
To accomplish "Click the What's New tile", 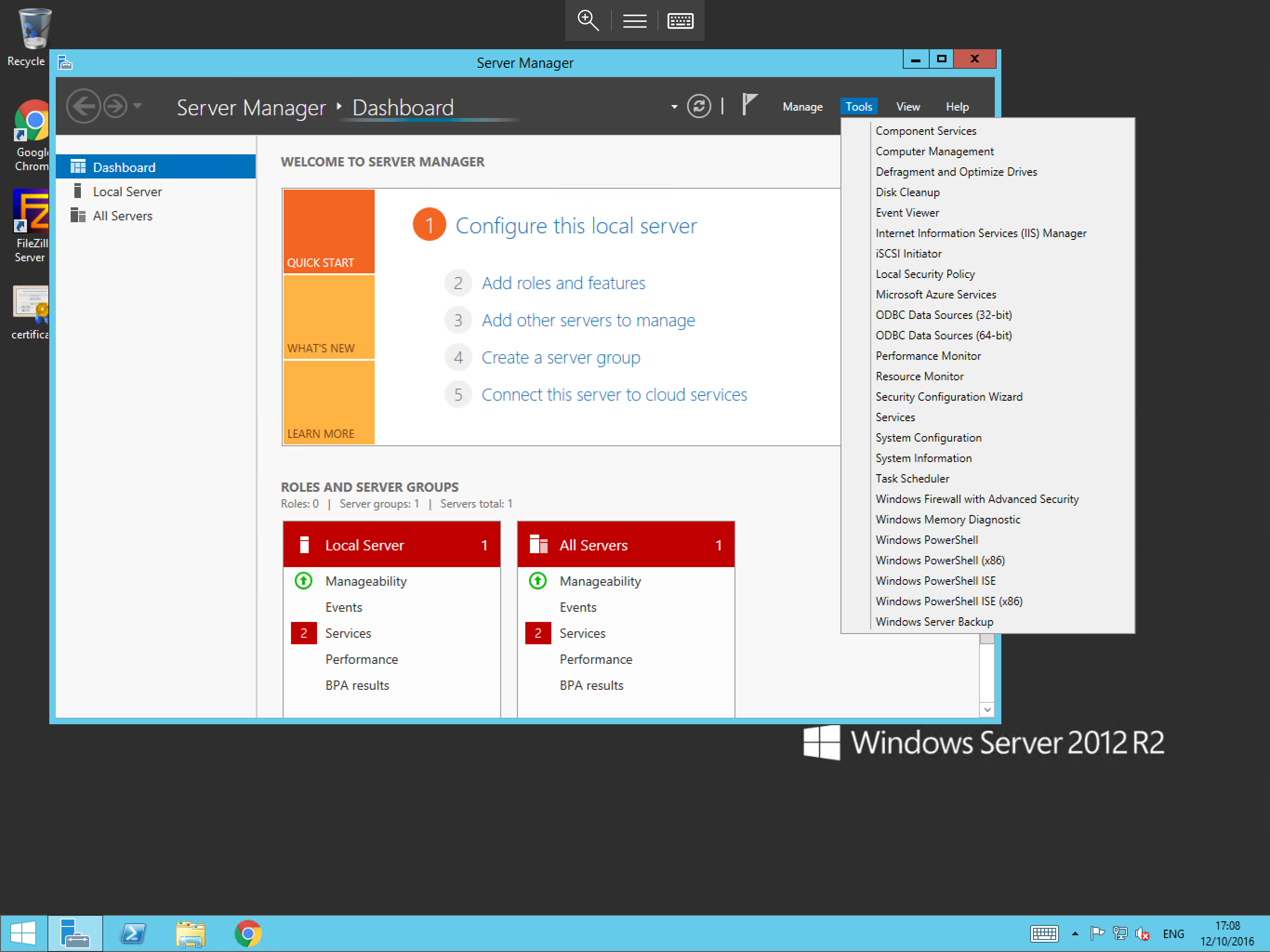I will click(328, 317).
